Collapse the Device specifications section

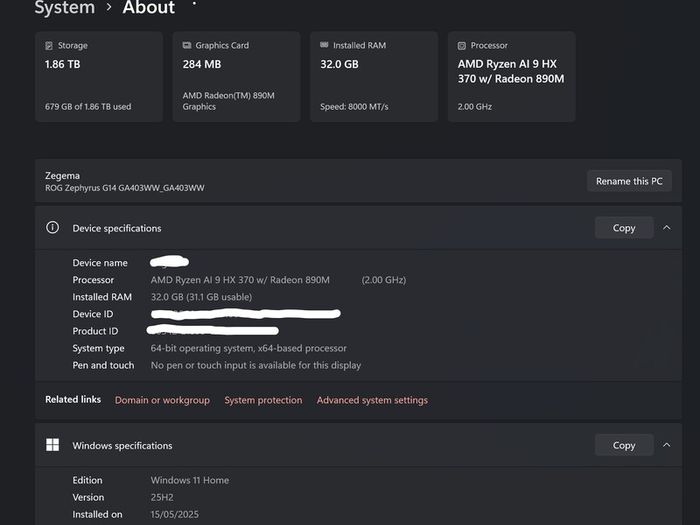coord(667,228)
